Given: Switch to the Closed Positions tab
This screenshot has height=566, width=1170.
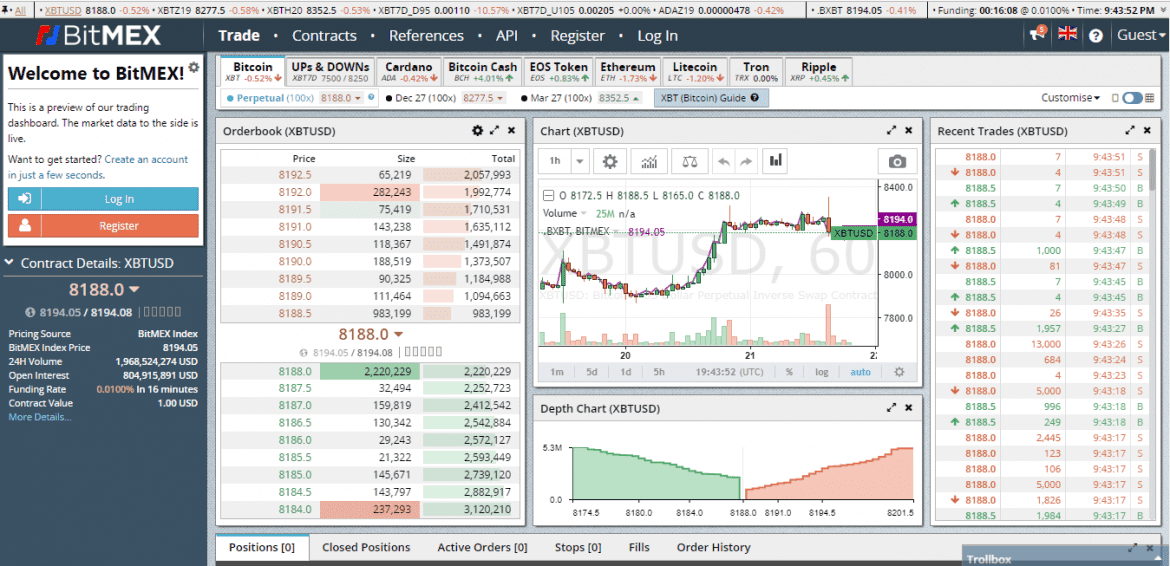Looking at the screenshot, I should (366, 547).
